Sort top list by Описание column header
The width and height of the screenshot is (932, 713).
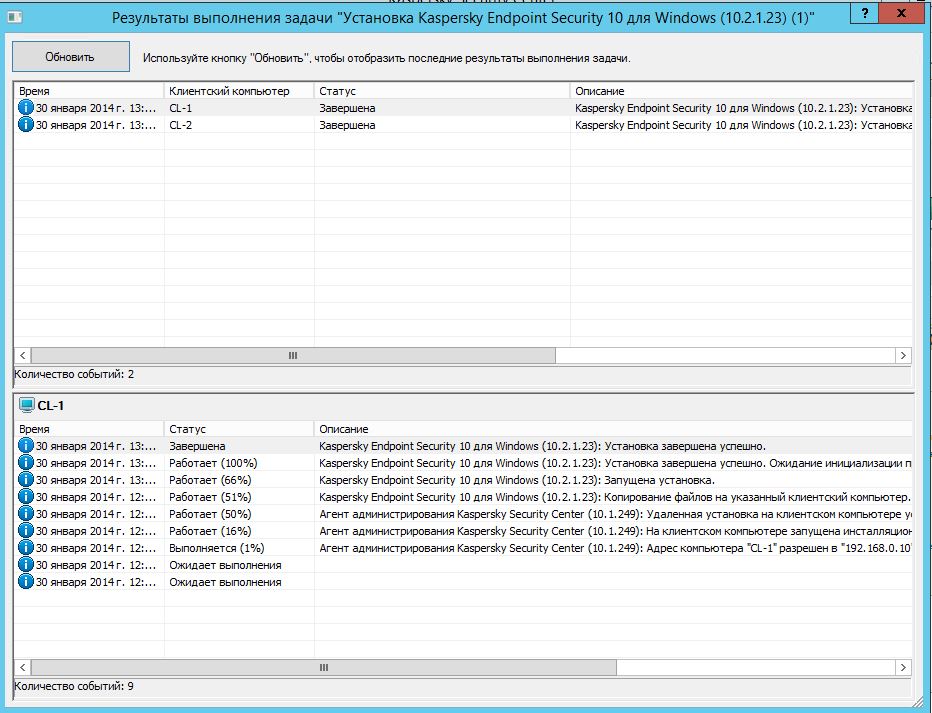point(742,91)
